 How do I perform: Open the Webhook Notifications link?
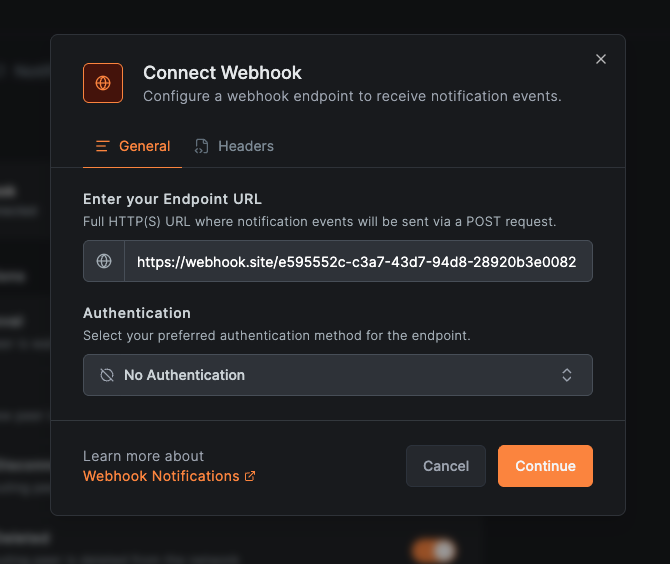point(161,476)
